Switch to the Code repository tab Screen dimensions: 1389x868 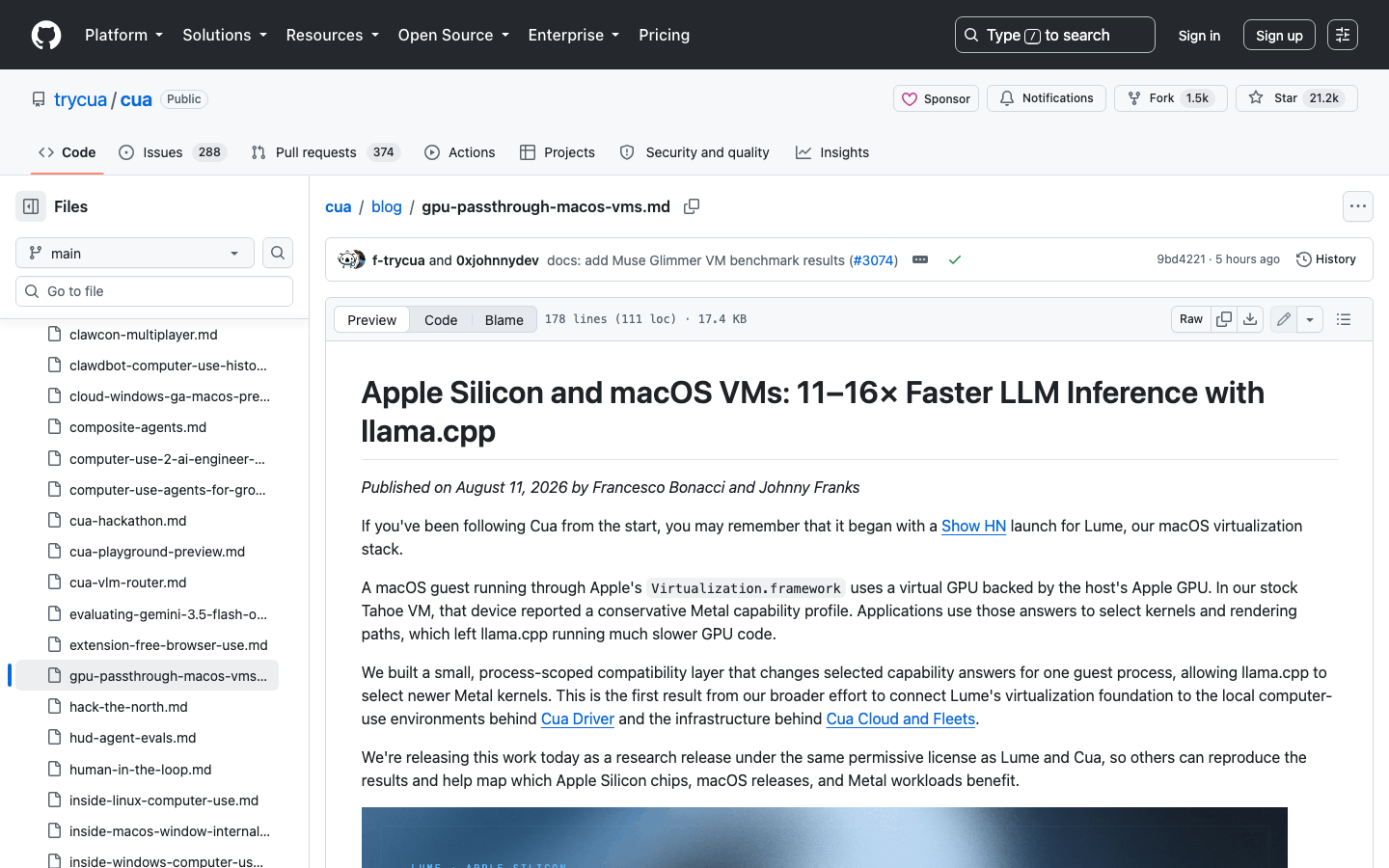[67, 152]
